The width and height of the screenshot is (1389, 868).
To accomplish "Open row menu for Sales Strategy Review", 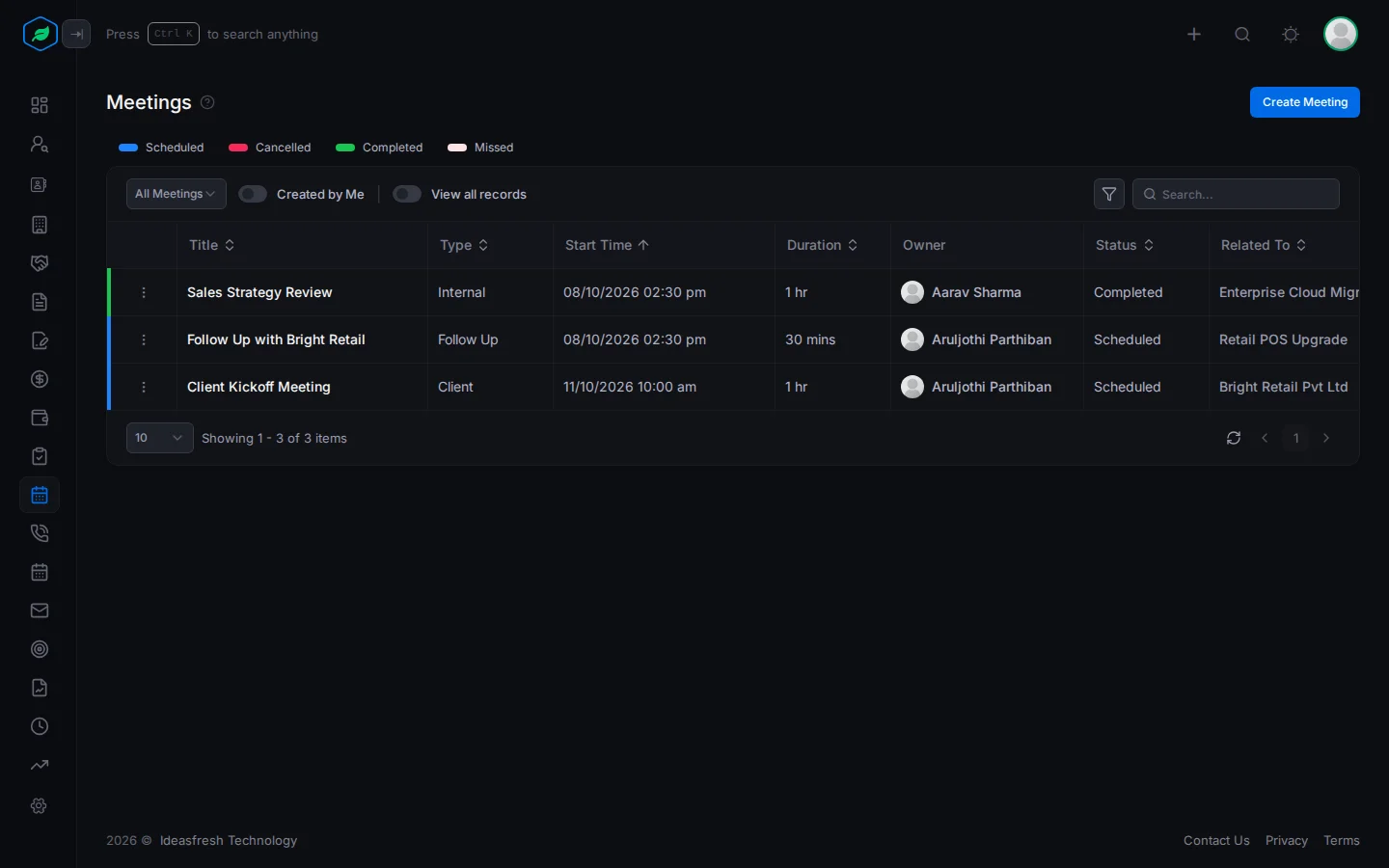I will point(144,292).
